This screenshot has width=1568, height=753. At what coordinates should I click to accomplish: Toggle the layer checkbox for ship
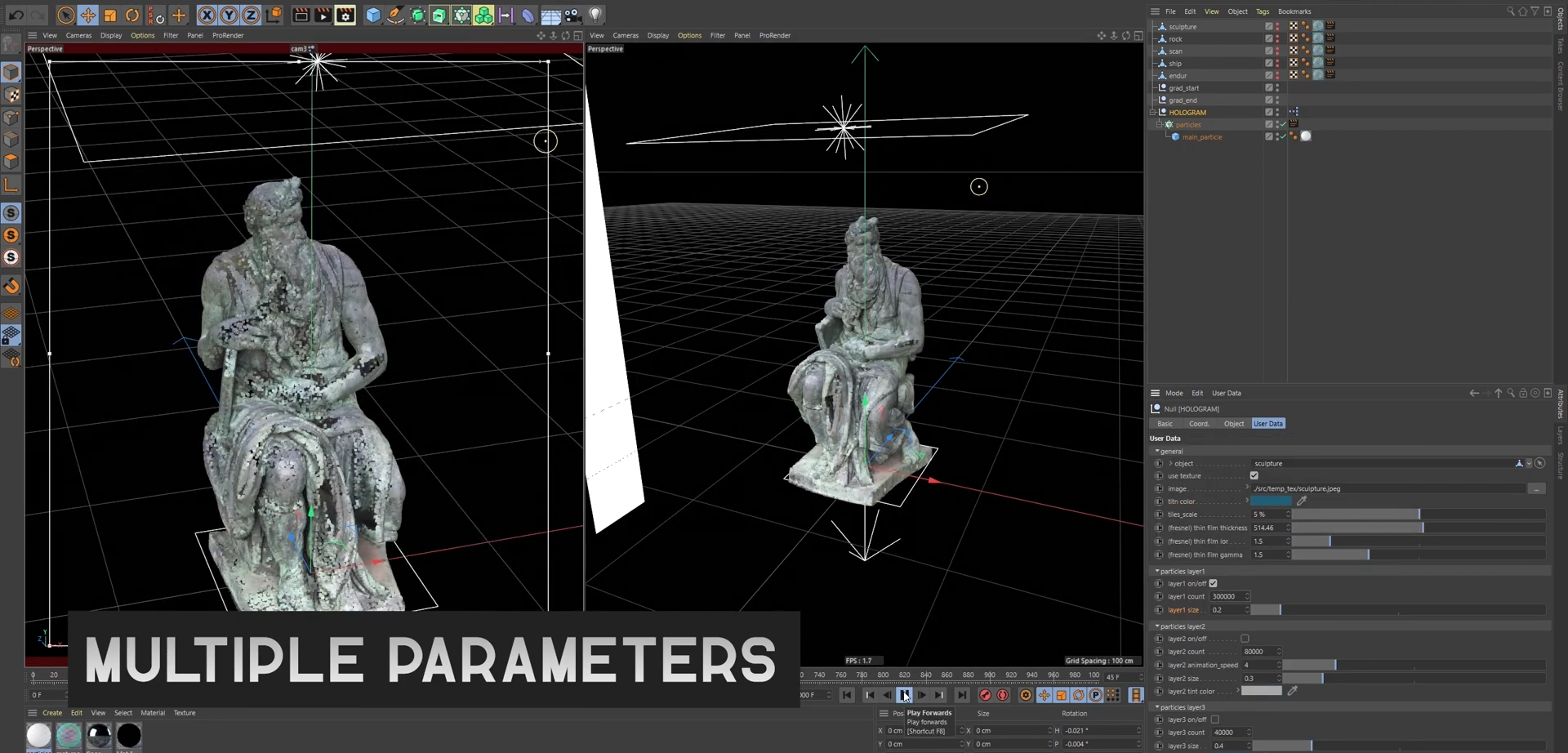pyautogui.click(x=1269, y=63)
